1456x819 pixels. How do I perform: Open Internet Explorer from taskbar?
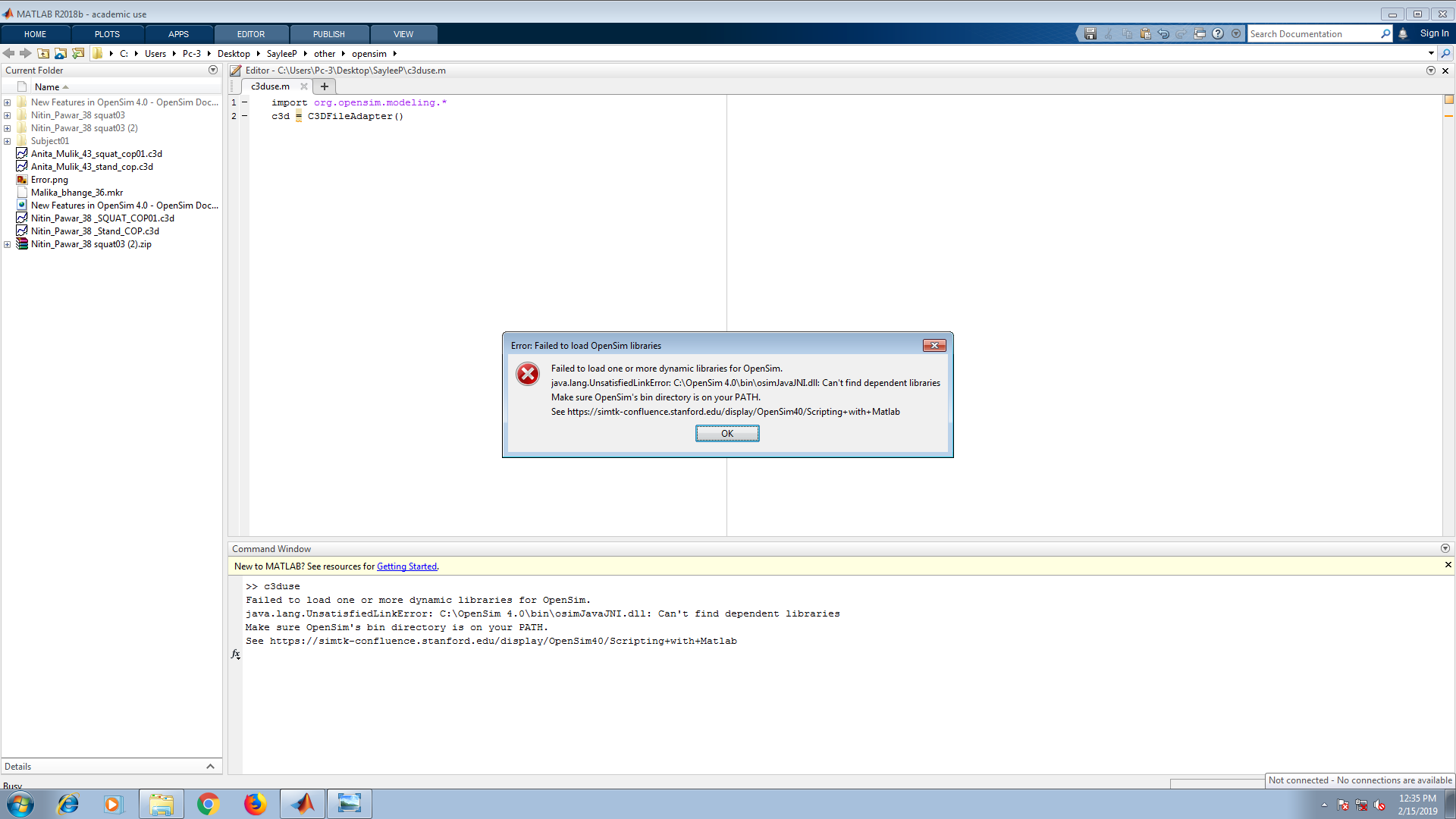coord(68,804)
